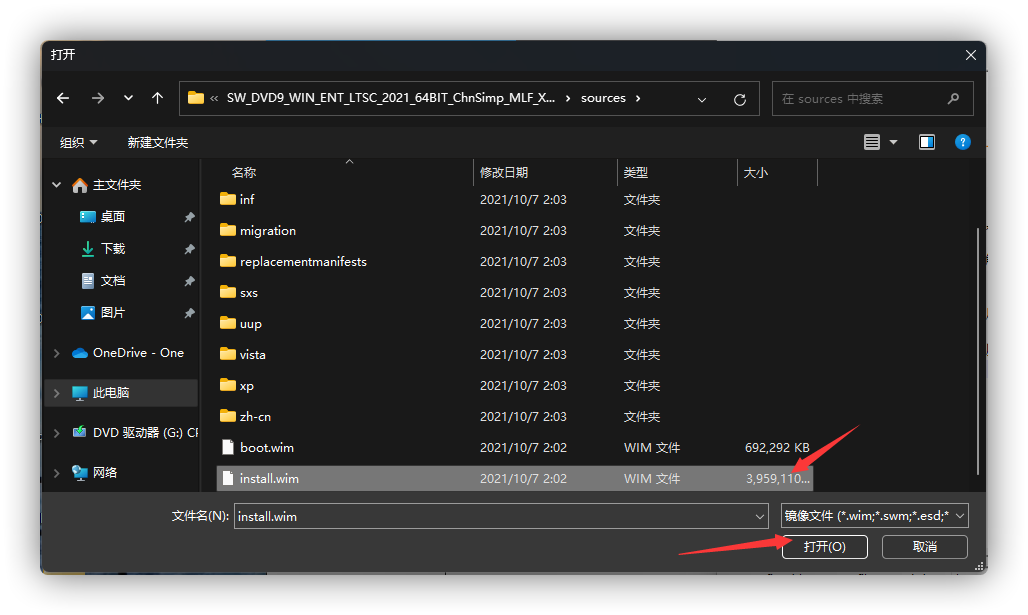The width and height of the screenshot is (1028, 615).
Task: Select 桌面 in the navigation pane
Action: [112, 217]
